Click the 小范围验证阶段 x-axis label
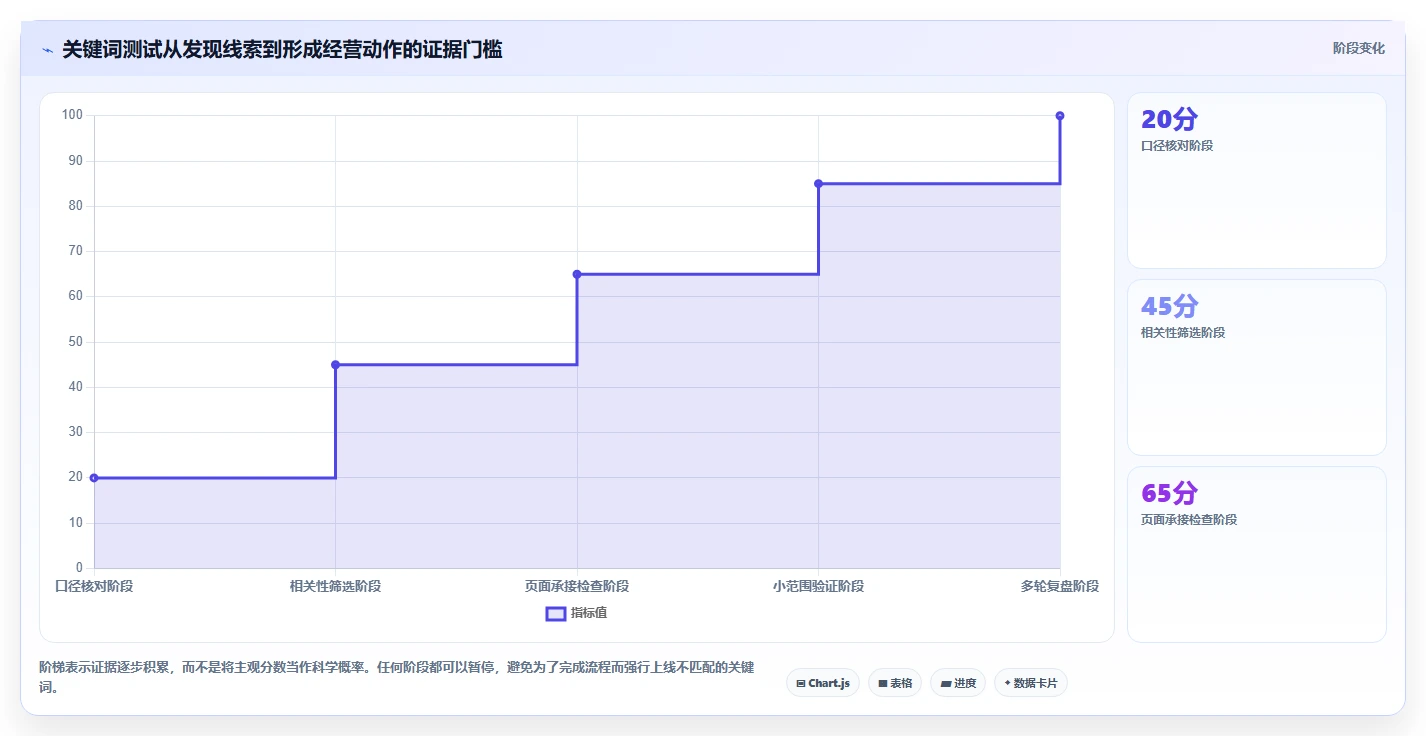This screenshot has width=1426, height=736. tap(818, 586)
